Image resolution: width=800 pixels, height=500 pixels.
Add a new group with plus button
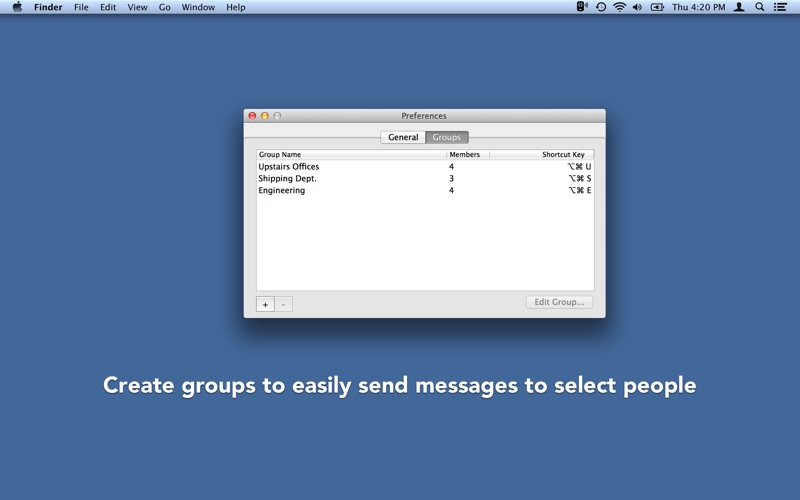[x=265, y=304]
